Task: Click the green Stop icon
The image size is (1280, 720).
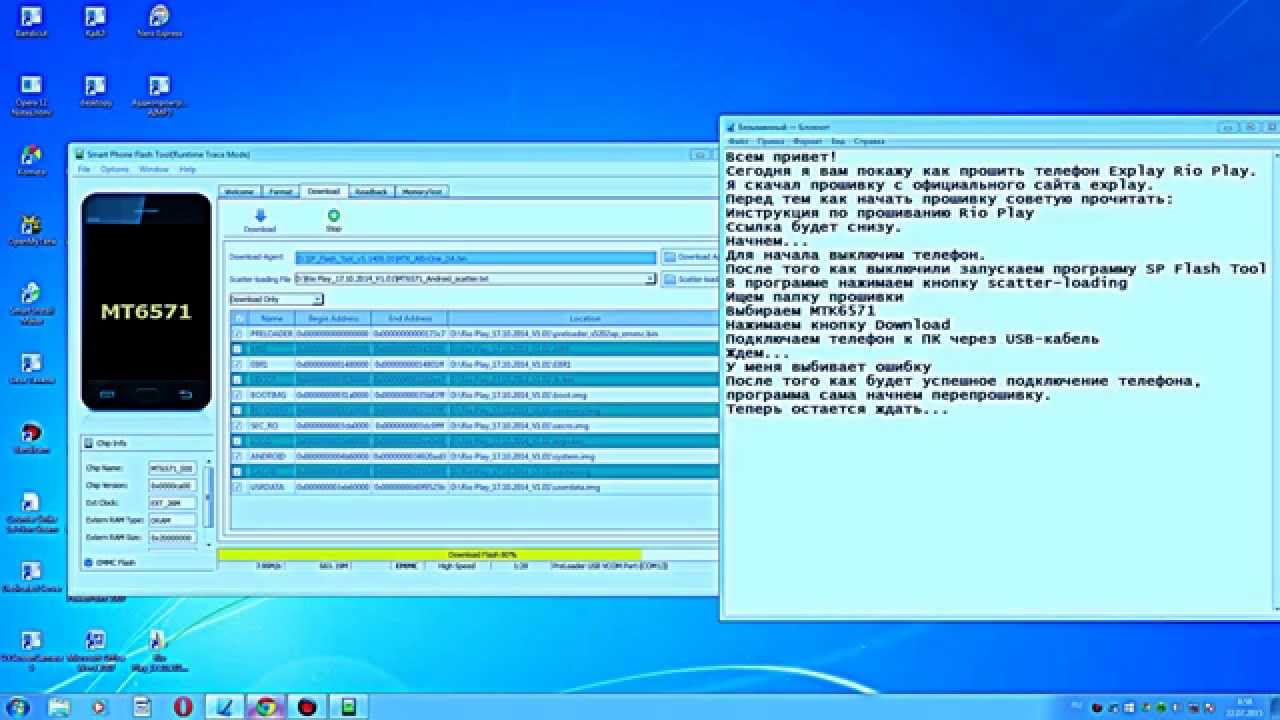Action: (333, 215)
